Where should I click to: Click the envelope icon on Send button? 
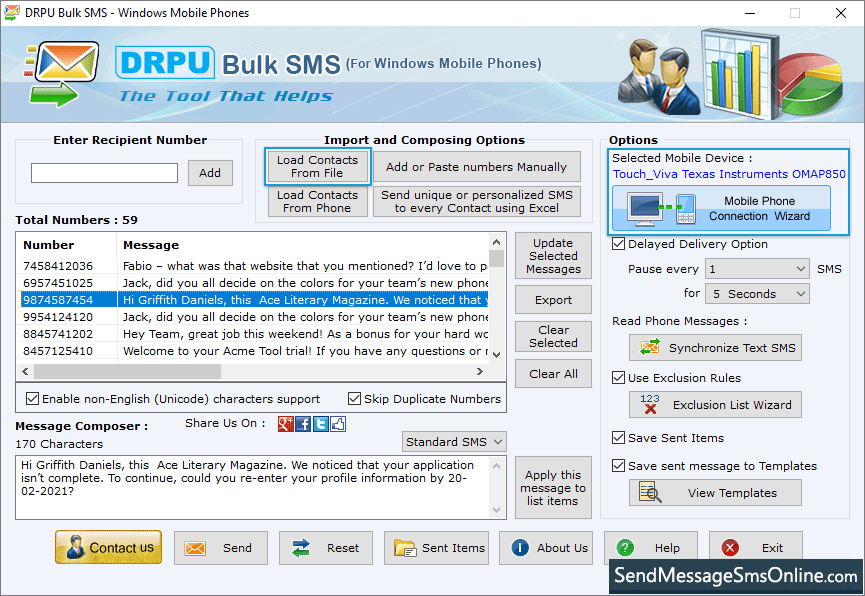(195, 548)
